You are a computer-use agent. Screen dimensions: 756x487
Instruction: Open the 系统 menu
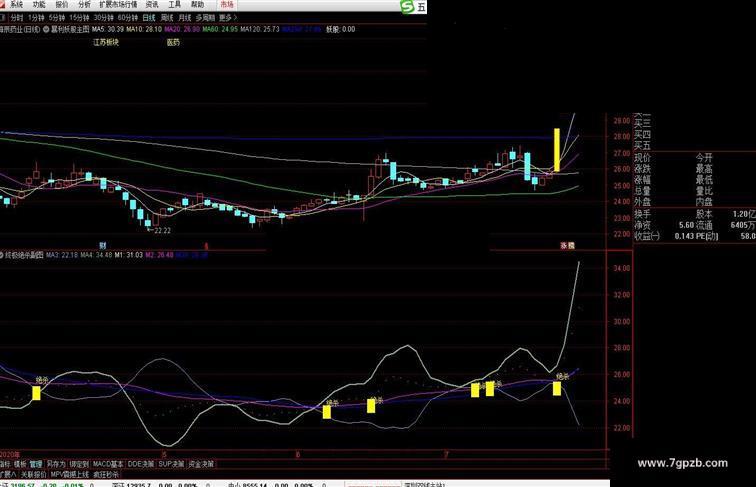pos(16,5)
